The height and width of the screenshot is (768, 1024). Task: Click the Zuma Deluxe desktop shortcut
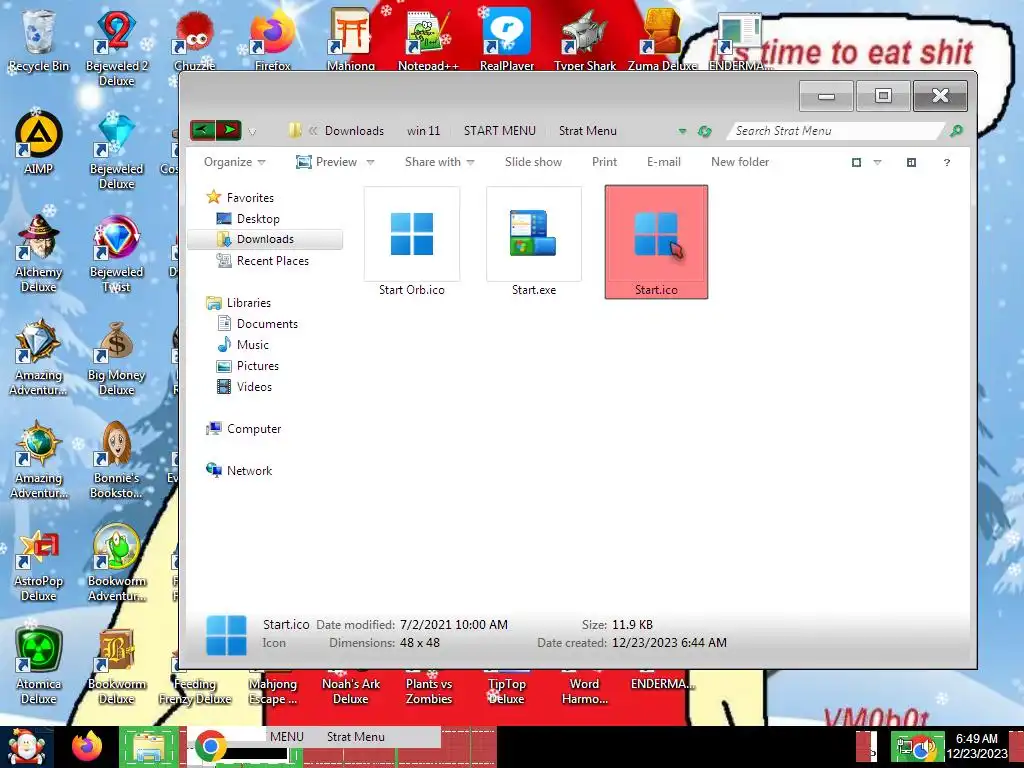[x=662, y=40]
